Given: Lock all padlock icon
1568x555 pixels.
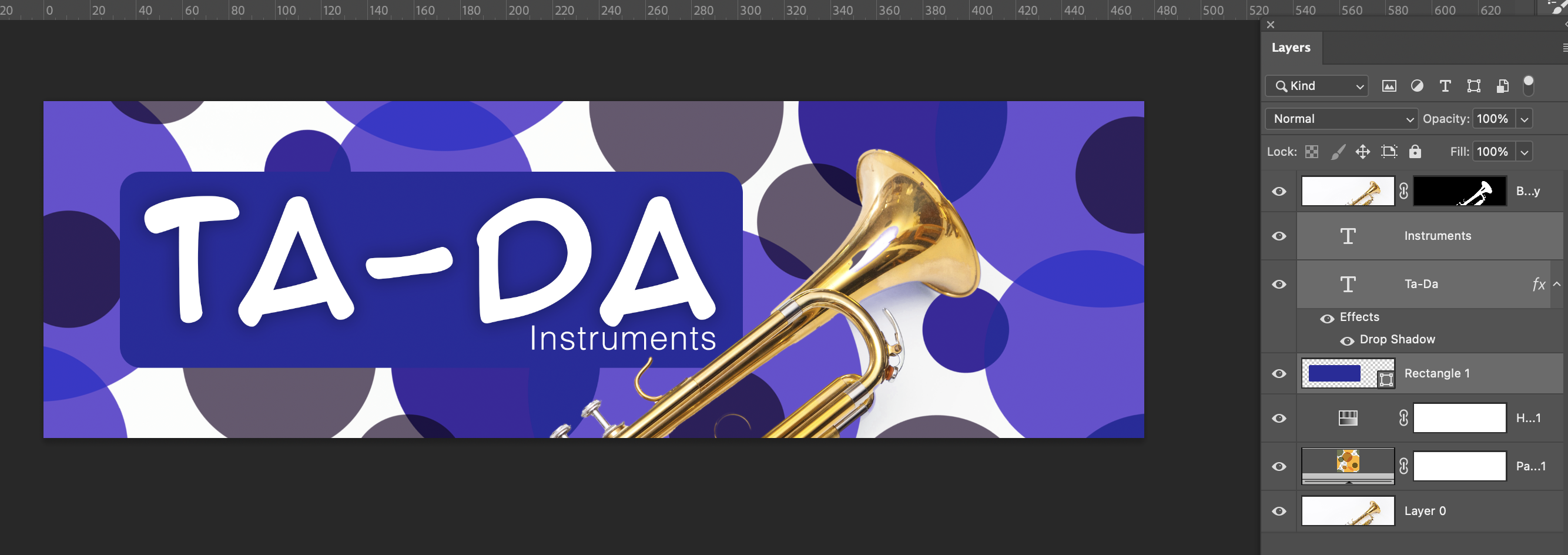Looking at the screenshot, I should [1415, 152].
